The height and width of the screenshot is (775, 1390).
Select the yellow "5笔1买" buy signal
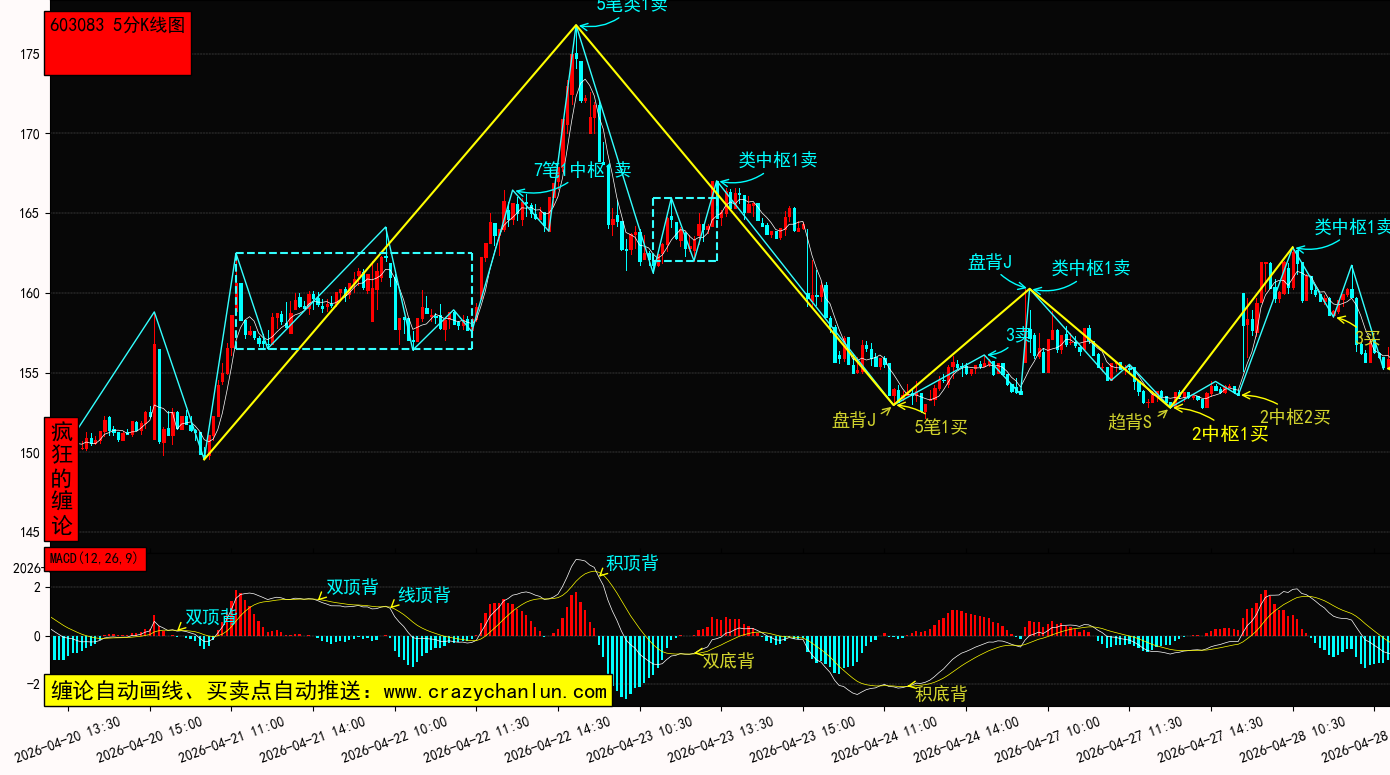coord(941,427)
